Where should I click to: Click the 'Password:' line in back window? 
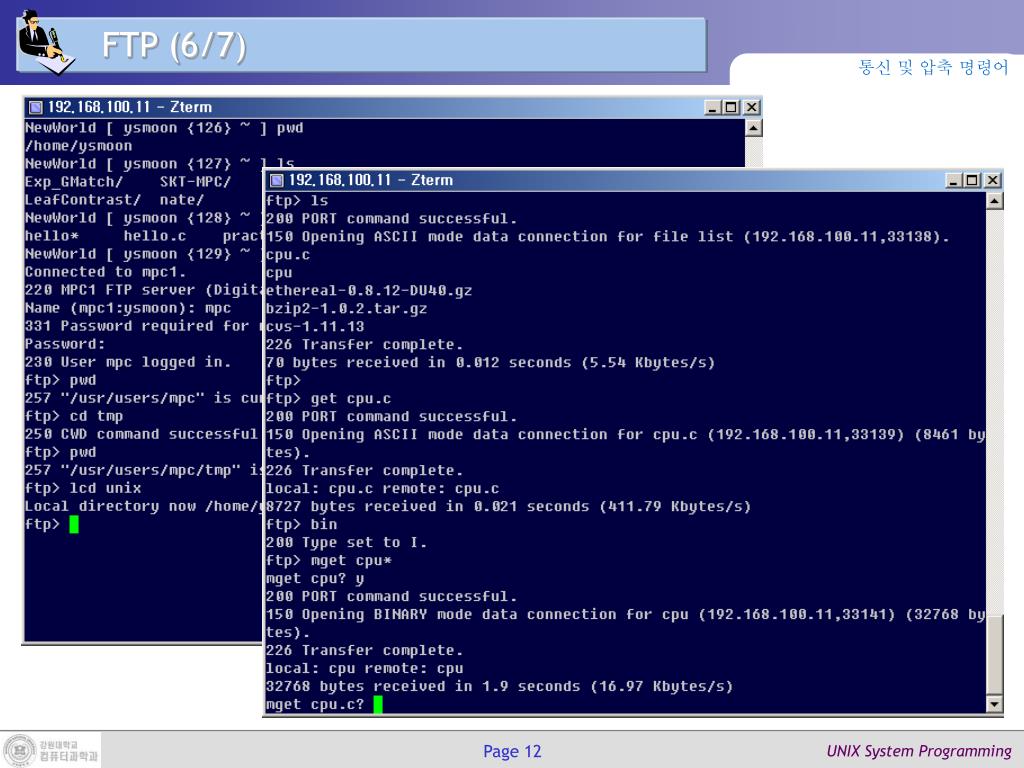65,344
